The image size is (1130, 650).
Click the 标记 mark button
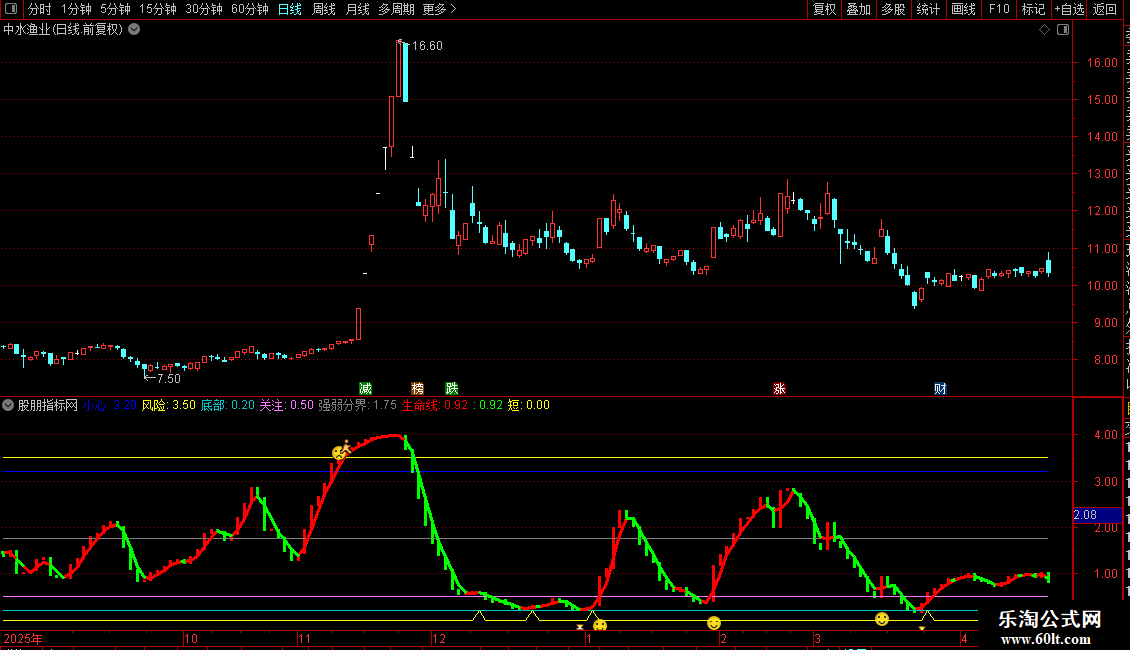click(x=1033, y=9)
